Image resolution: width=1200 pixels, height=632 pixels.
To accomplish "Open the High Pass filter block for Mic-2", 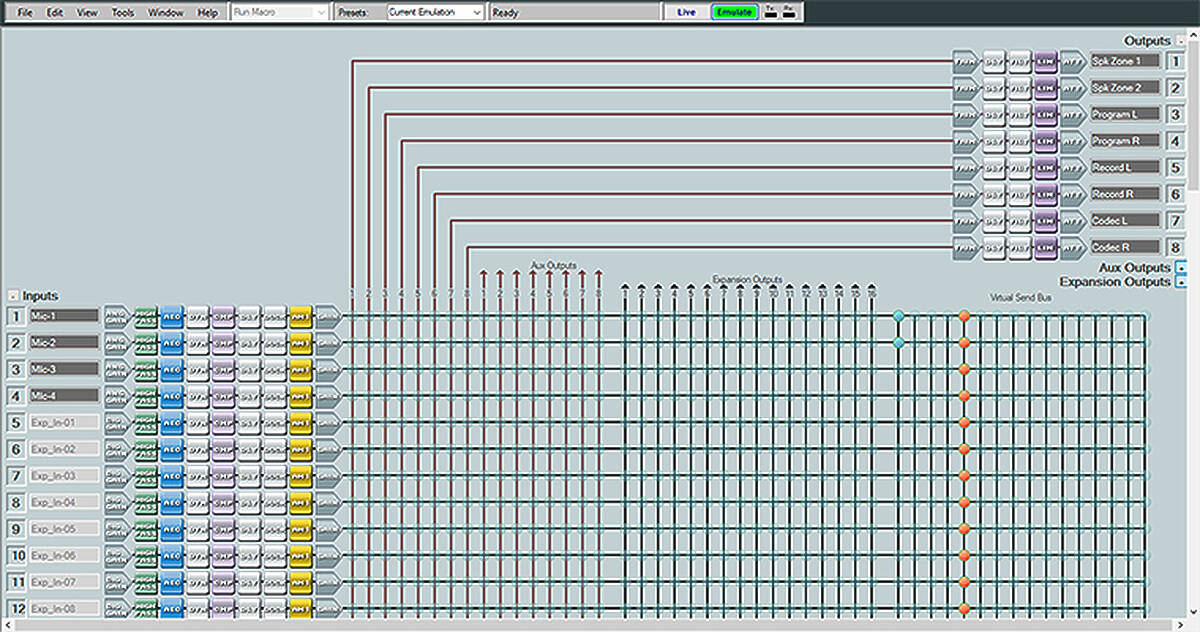I will (146, 343).
